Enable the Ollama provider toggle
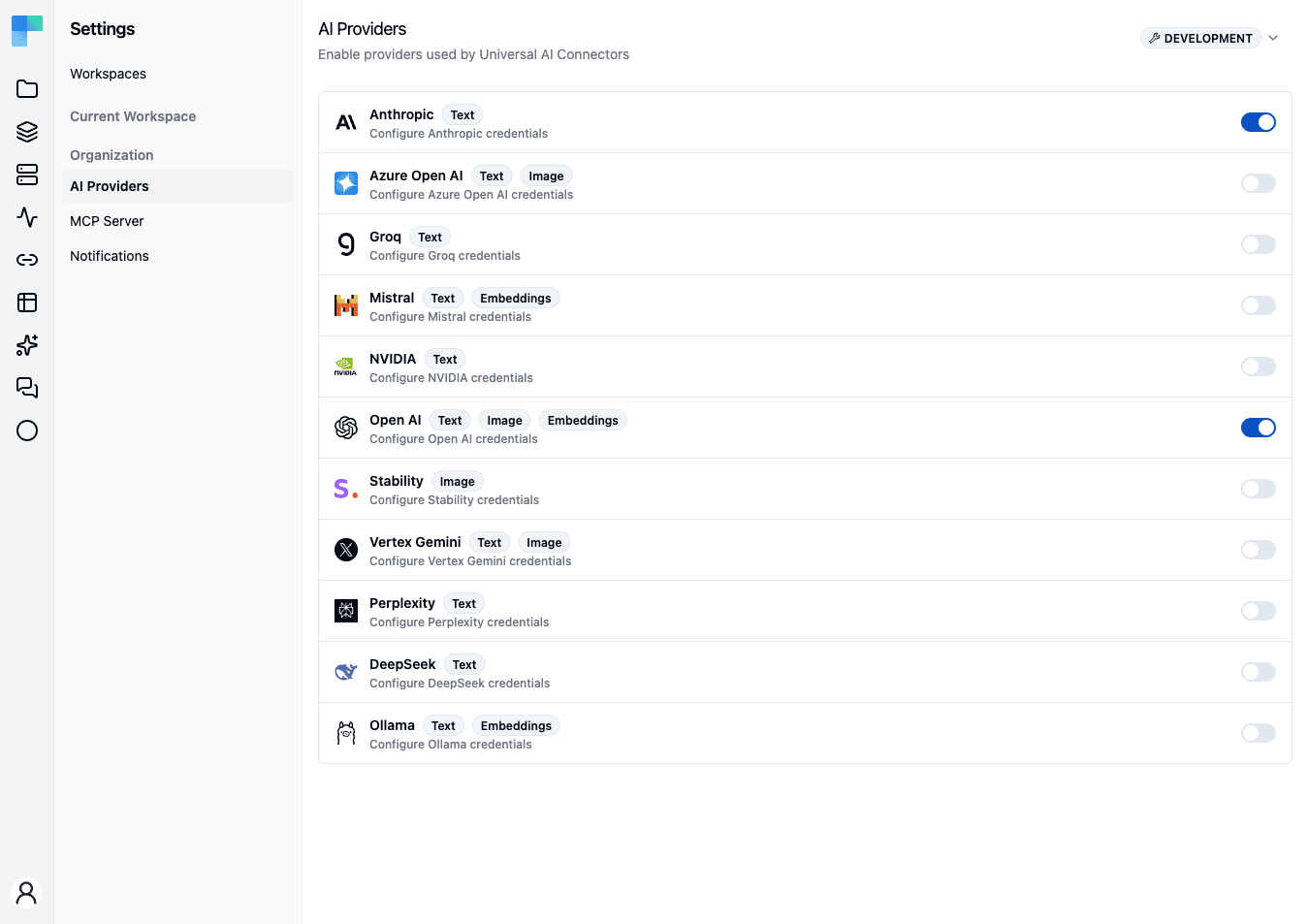 1259,733
